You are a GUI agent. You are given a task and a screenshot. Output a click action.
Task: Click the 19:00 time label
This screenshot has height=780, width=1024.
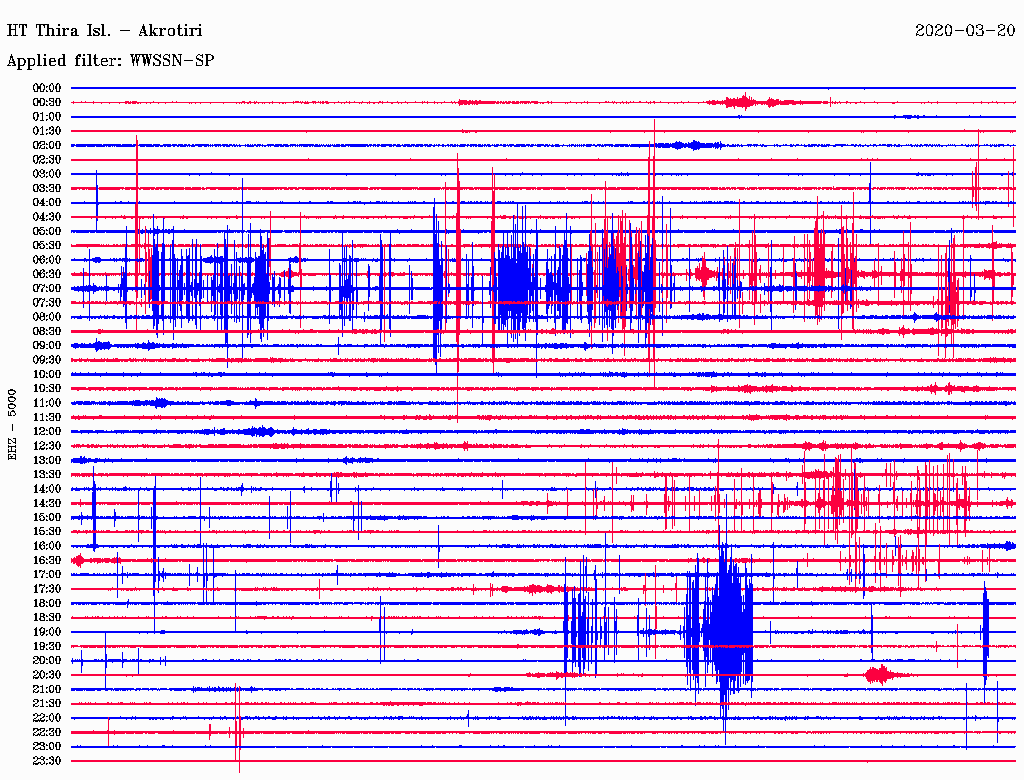47,632
